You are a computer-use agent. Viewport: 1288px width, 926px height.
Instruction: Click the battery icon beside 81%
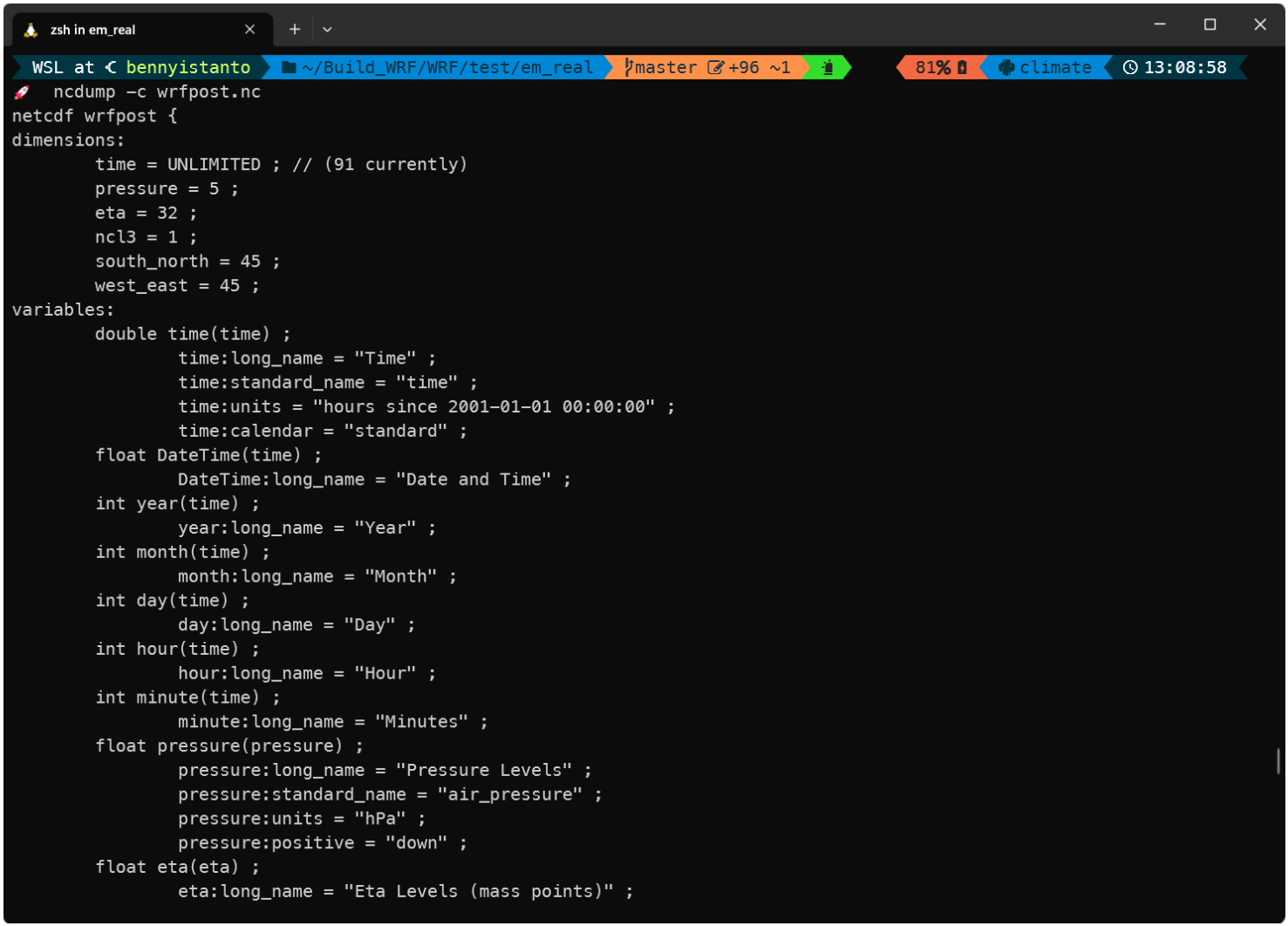[x=961, y=67]
